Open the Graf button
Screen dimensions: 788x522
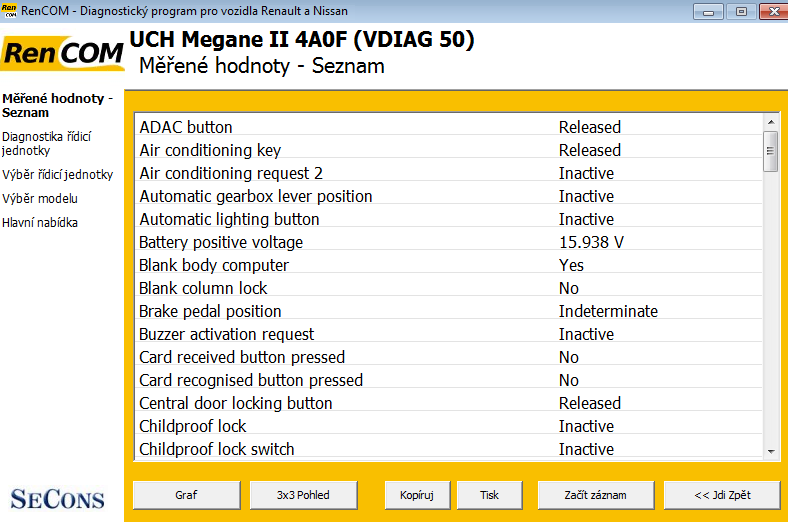pyautogui.click(x=186, y=494)
